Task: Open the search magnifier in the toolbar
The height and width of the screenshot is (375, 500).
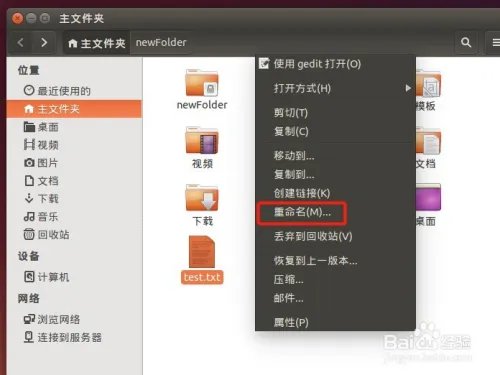Action: pyautogui.click(x=466, y=42)
